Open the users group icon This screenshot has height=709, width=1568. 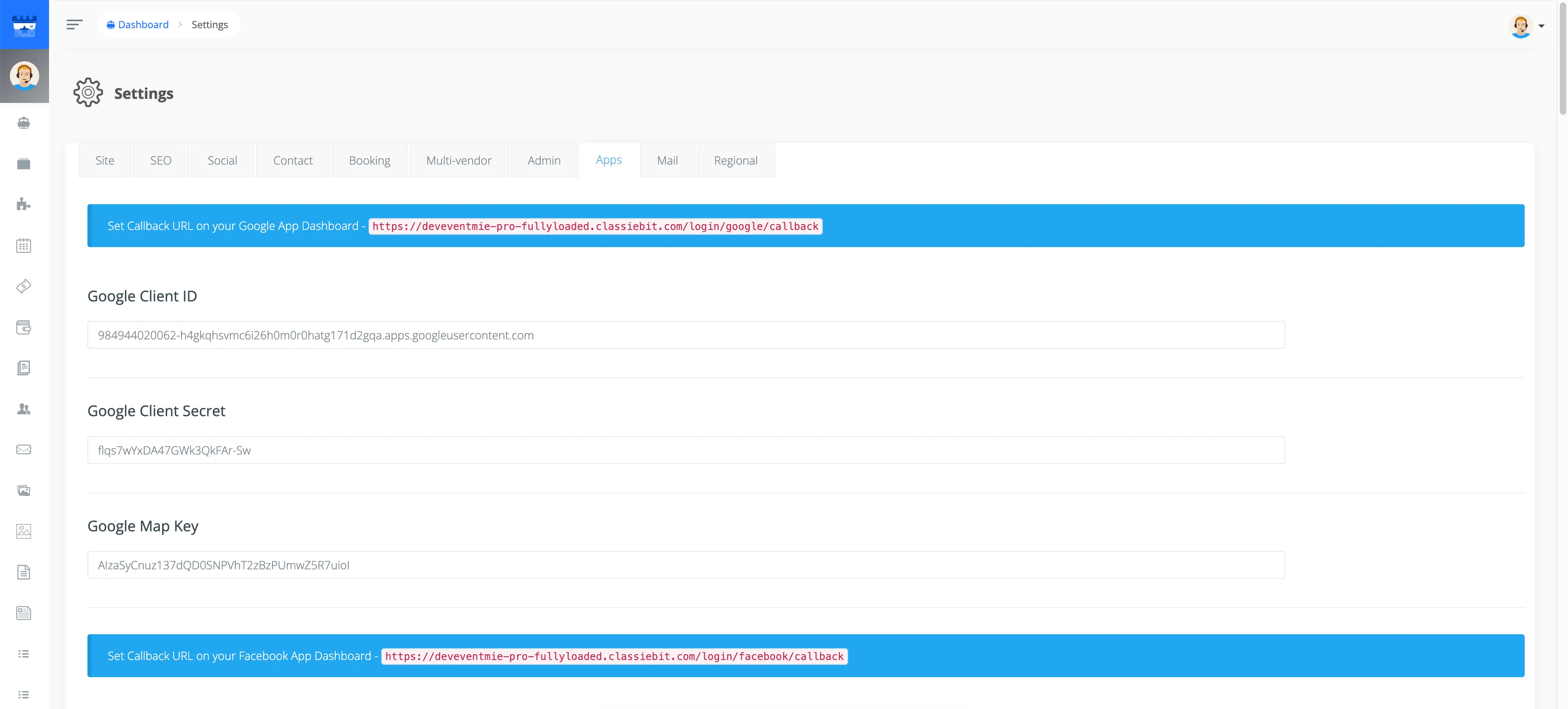point(24,409)
